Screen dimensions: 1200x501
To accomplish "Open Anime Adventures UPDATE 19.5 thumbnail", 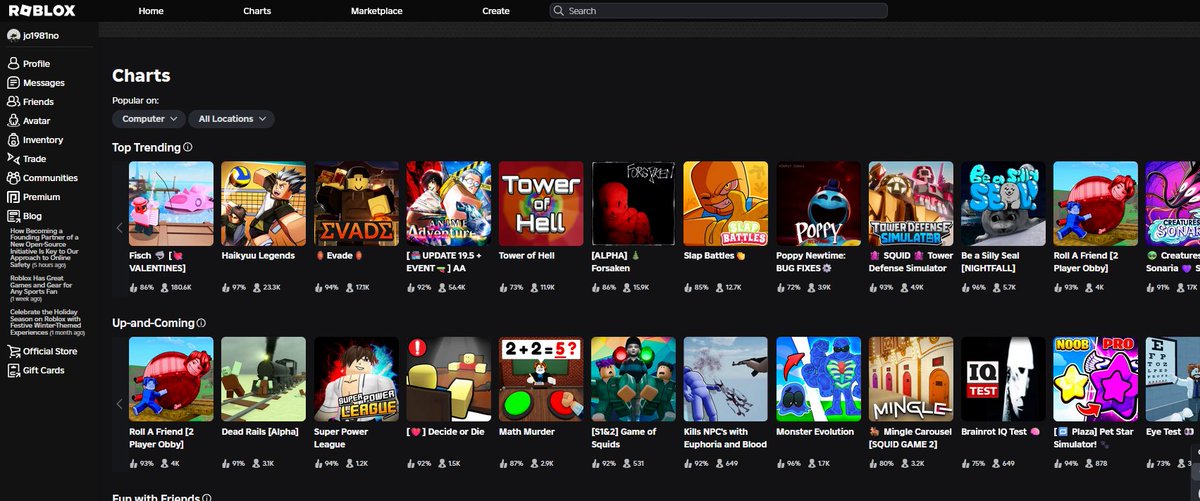I will [x=448, y=204].
